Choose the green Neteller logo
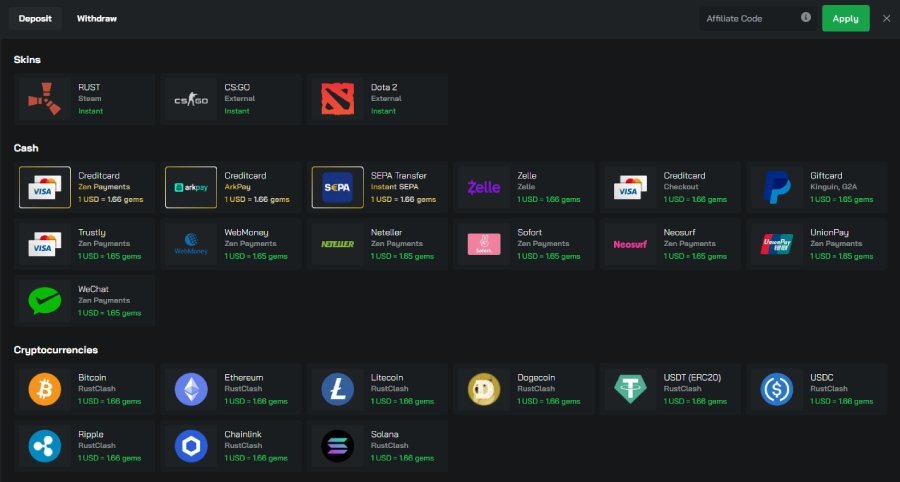This screenshot has width=900, height=482. coord(338,244)
